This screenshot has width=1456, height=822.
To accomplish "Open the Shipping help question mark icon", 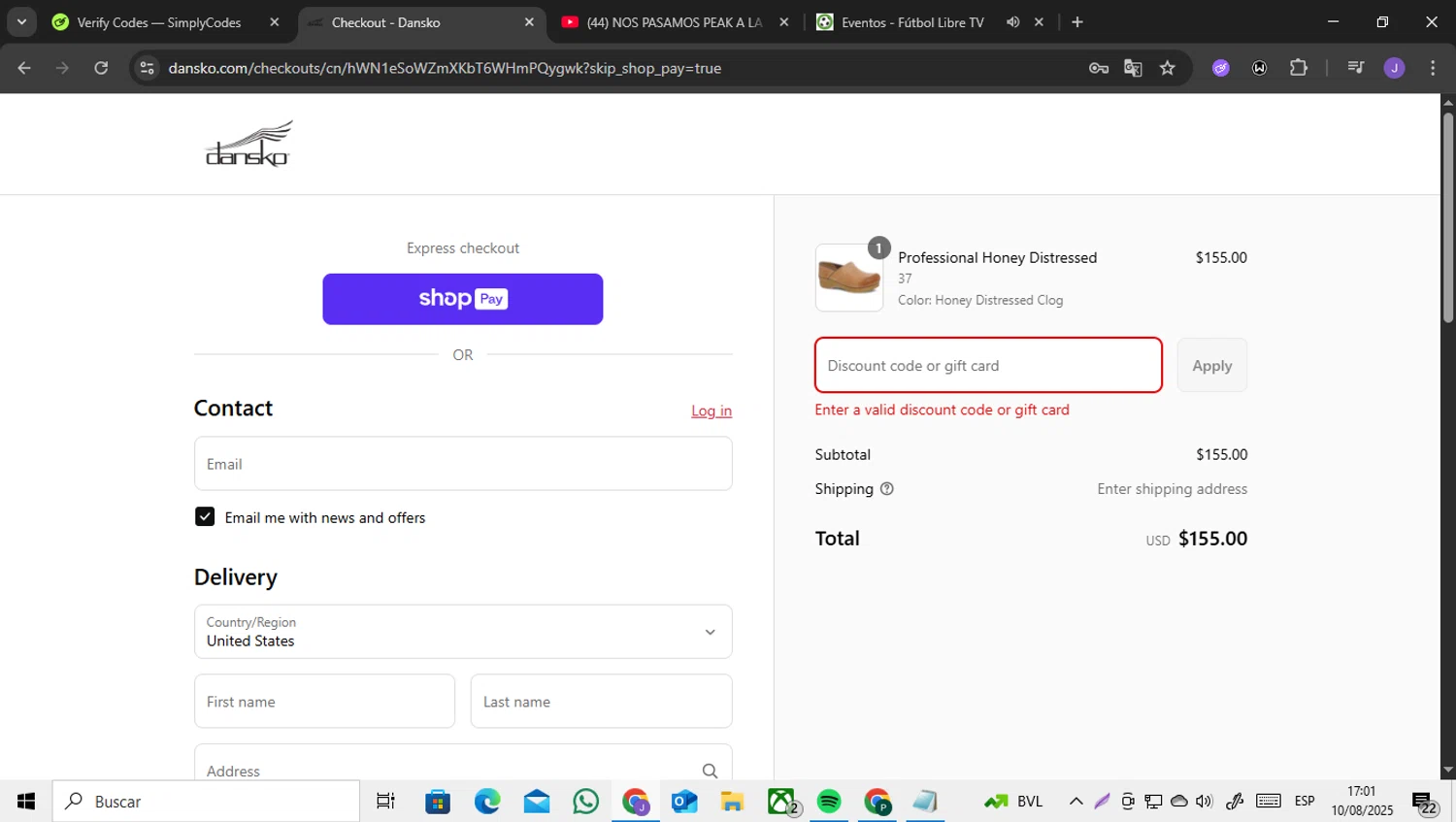I will pyautogui.click(x=886, y=489).
